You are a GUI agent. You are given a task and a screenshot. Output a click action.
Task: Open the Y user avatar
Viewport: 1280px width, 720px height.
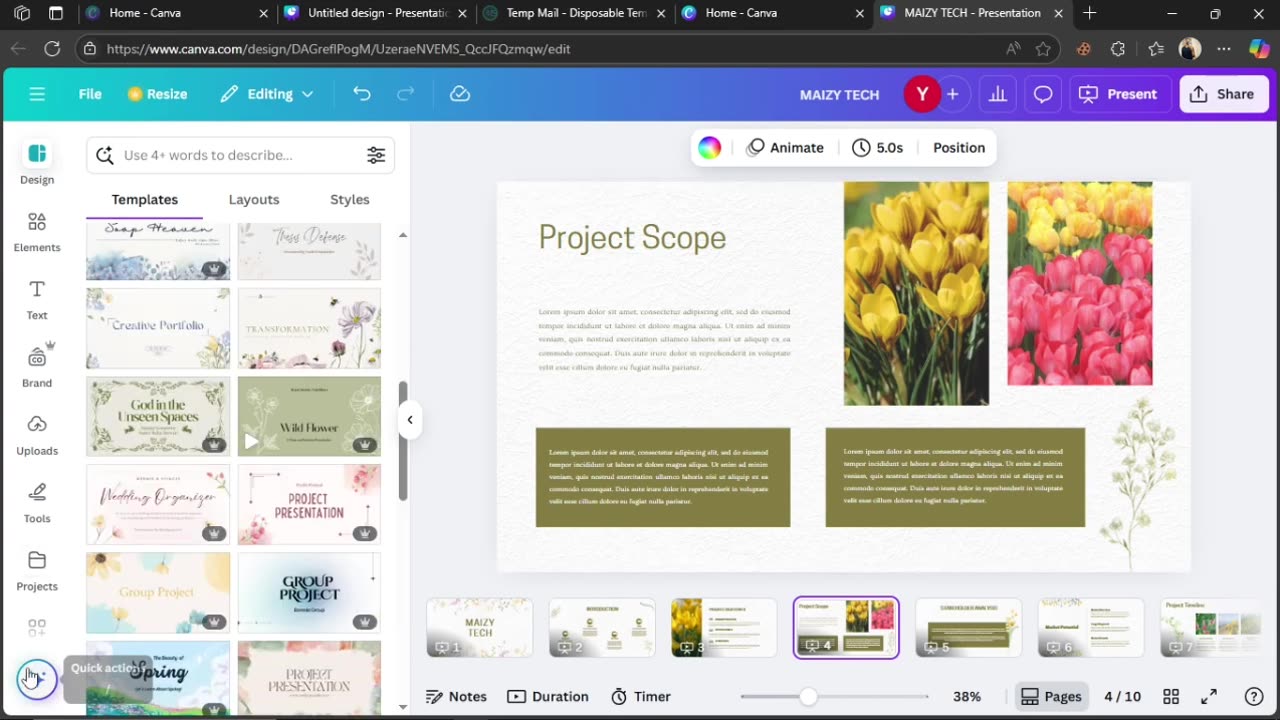click(x=922, y=94)
